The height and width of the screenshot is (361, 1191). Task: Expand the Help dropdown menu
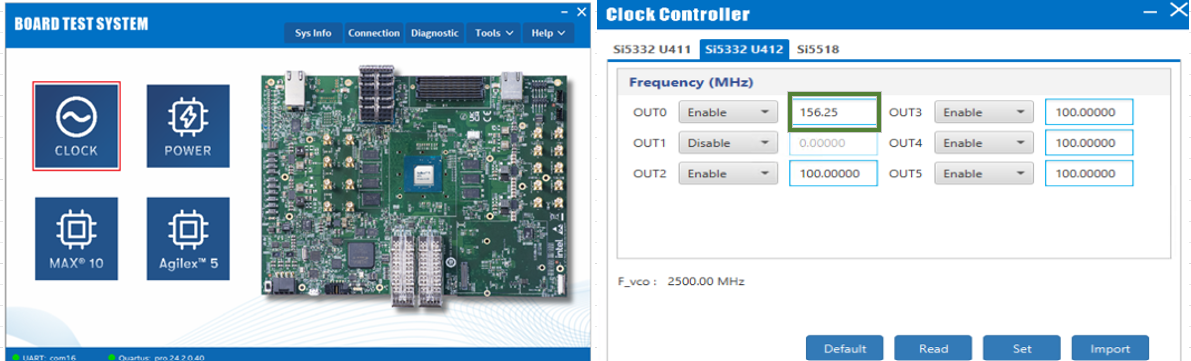tap(548, 33)
